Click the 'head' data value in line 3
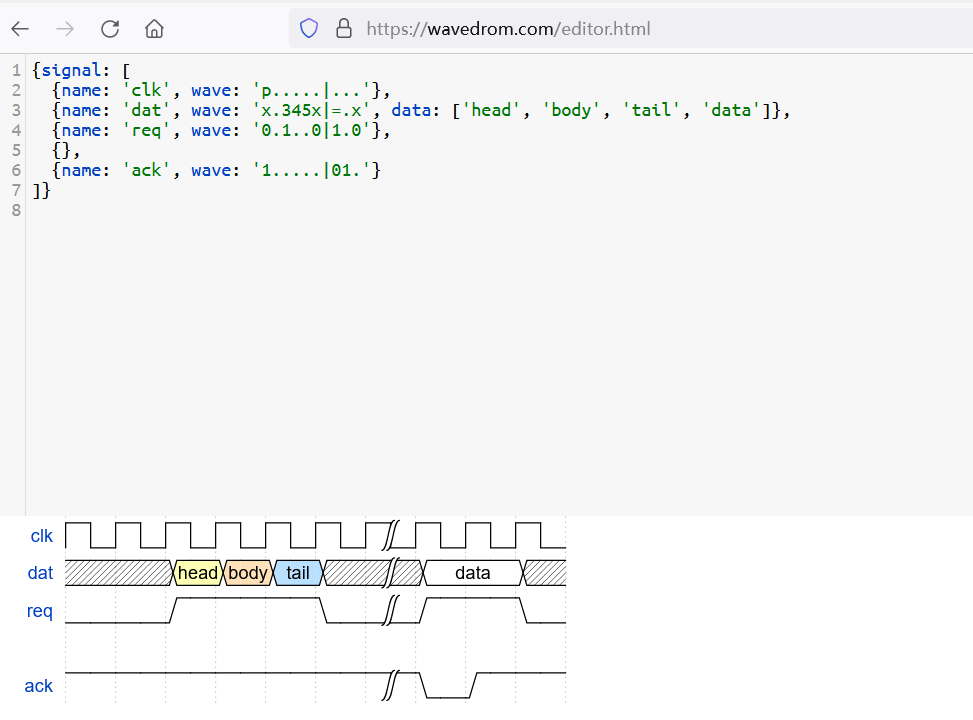Viewport: 973px width, 720px height. [x=491, y=110]
